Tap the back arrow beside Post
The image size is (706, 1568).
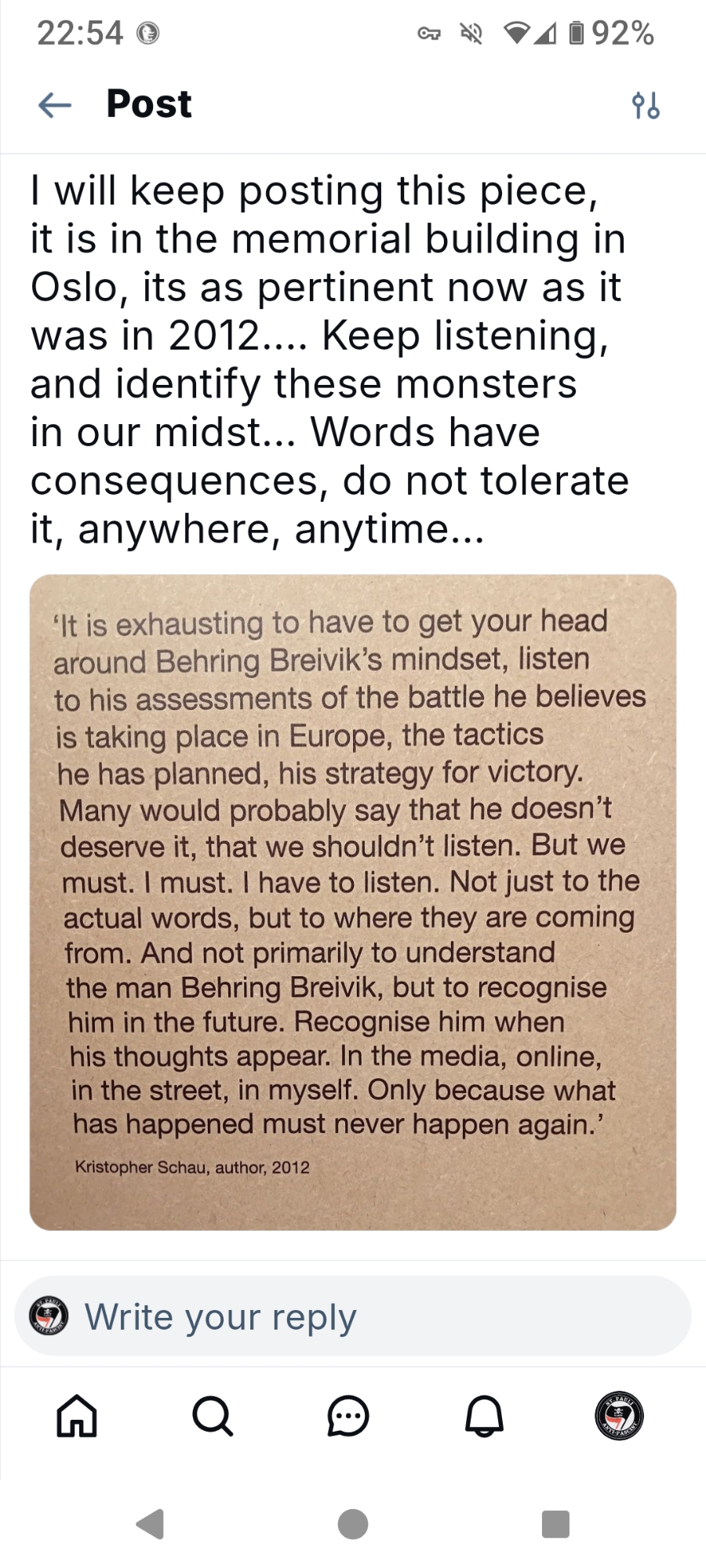pos(54,104)
